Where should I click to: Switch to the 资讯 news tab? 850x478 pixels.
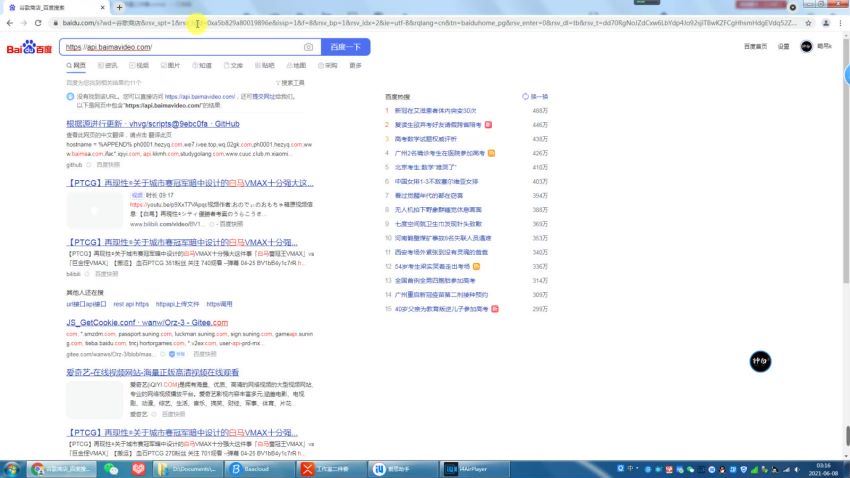(107, 66)
